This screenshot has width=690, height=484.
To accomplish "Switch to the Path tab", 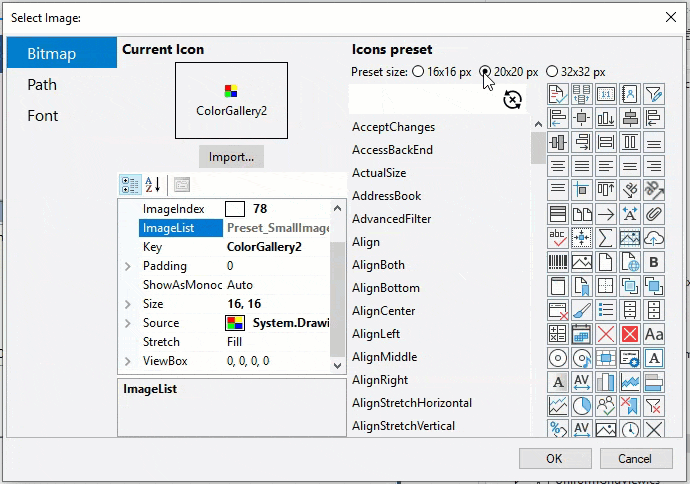I will [x=42, y=85].
